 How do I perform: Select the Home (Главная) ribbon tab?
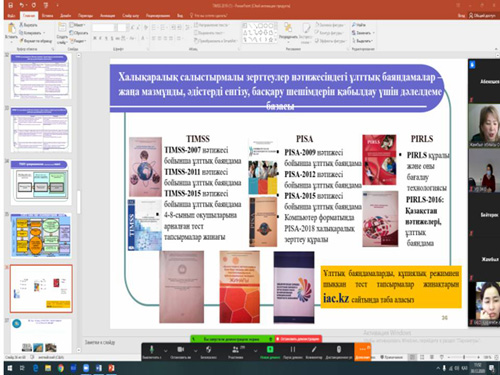pyautogui.click(x=29, y=15)
